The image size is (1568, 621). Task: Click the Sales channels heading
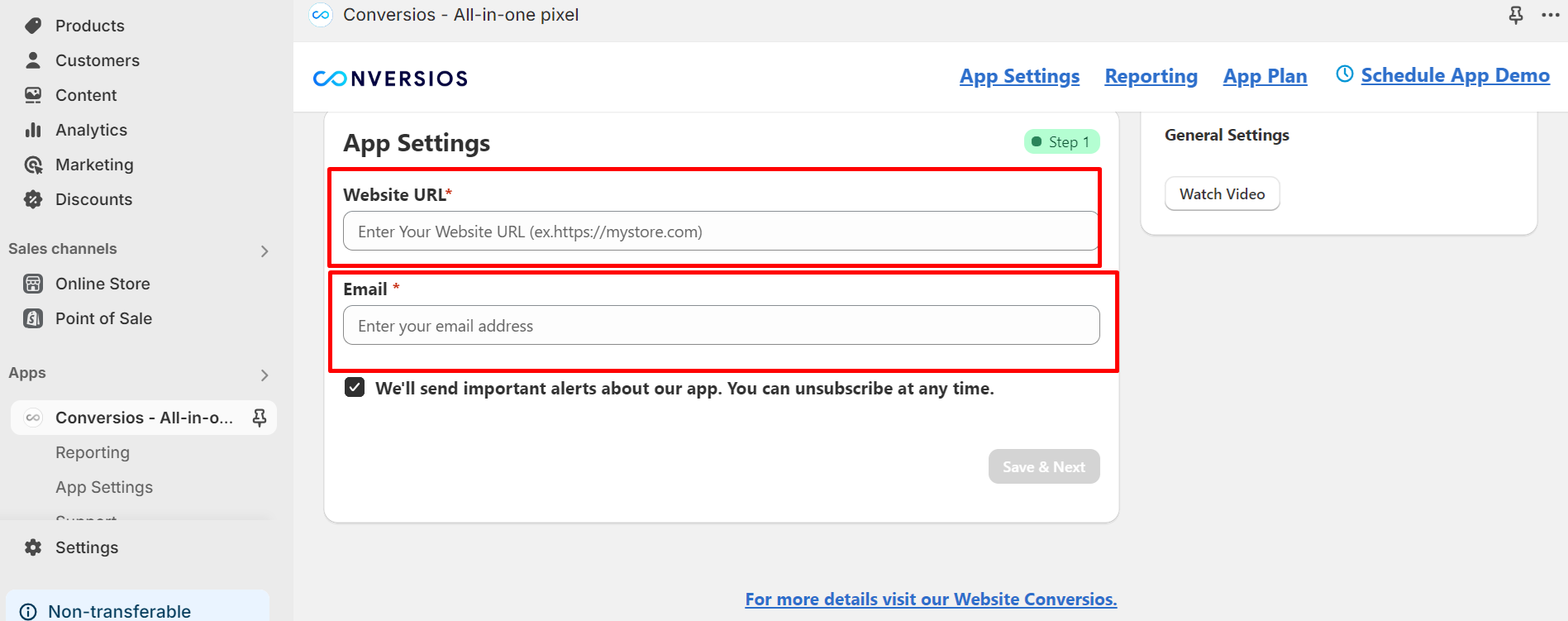(x=63, y=249)
